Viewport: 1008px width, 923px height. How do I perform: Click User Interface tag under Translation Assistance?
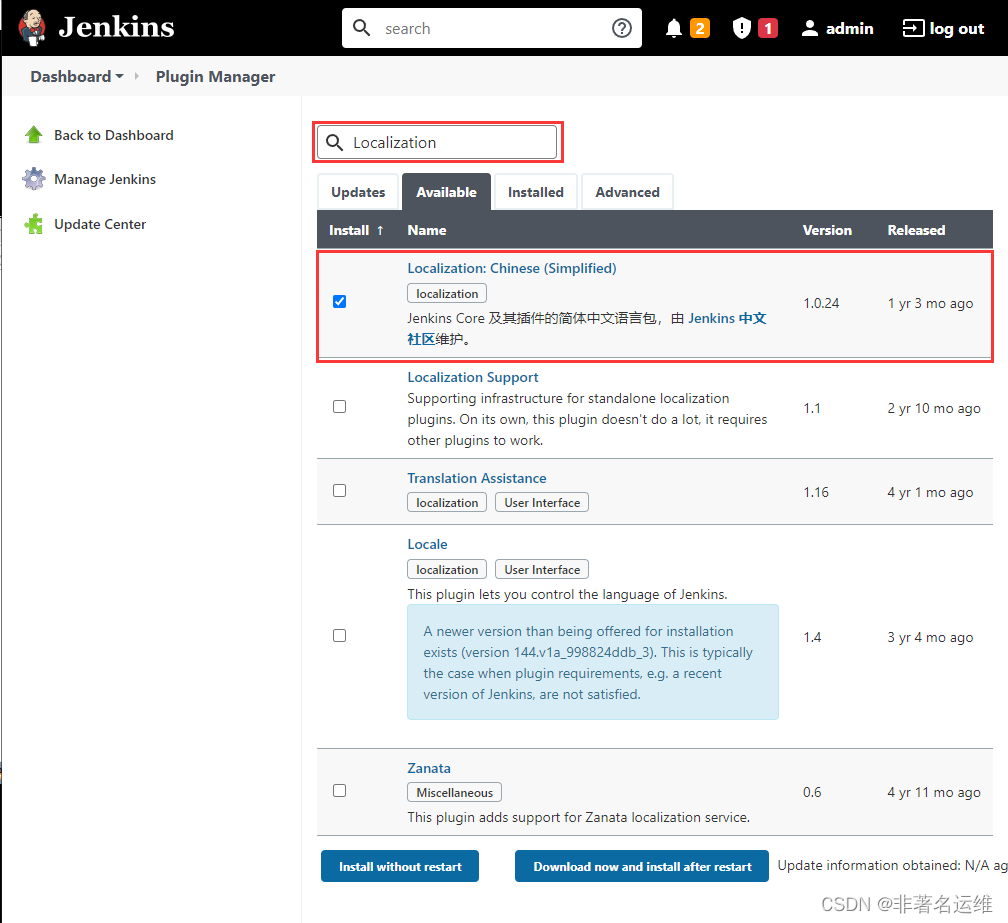[542, 503]
